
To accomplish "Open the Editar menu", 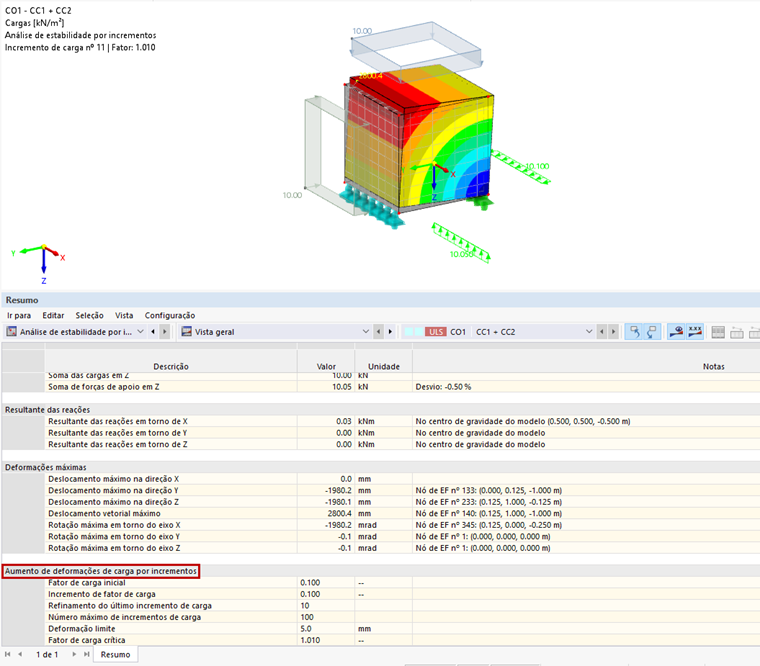I will point(53,316).
